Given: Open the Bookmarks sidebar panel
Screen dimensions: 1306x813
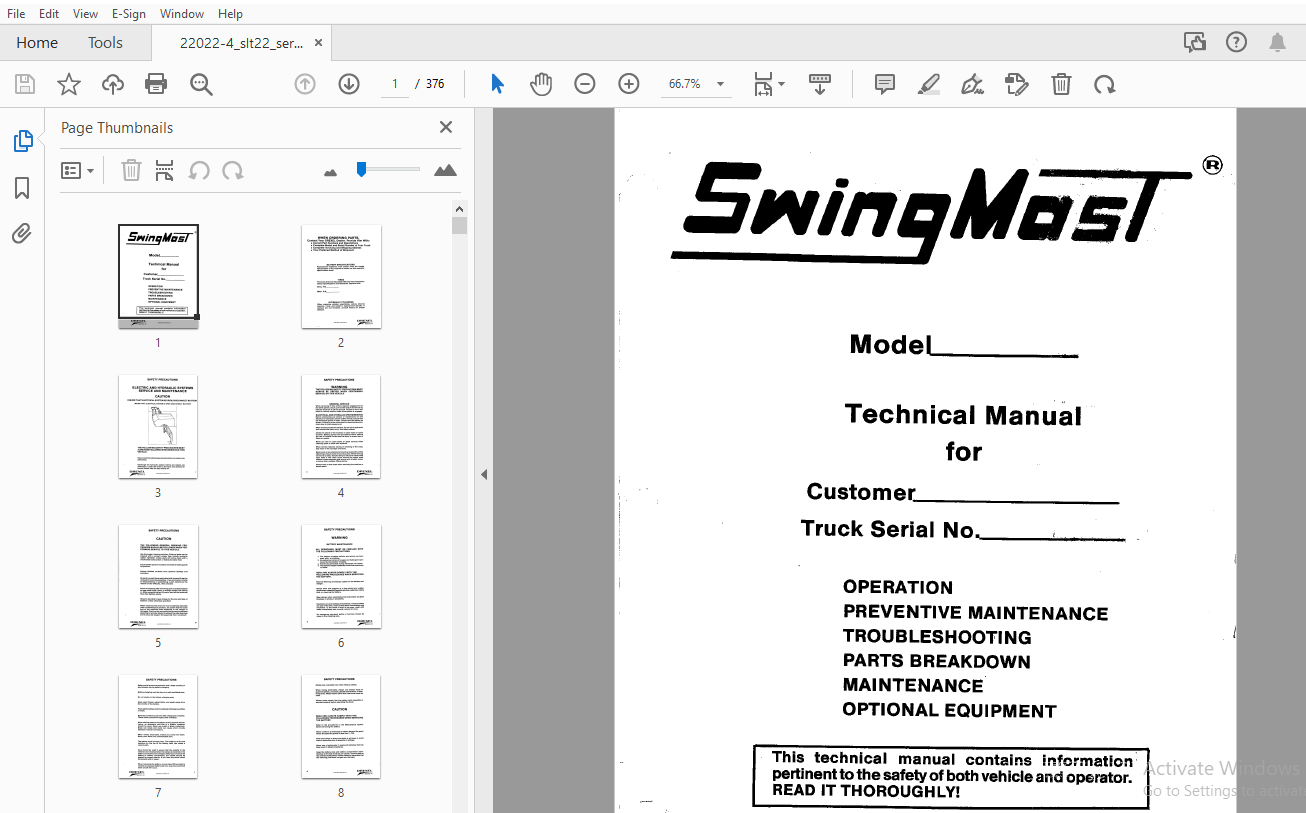Looking at the screenshot, I should (x=22, y=188).
